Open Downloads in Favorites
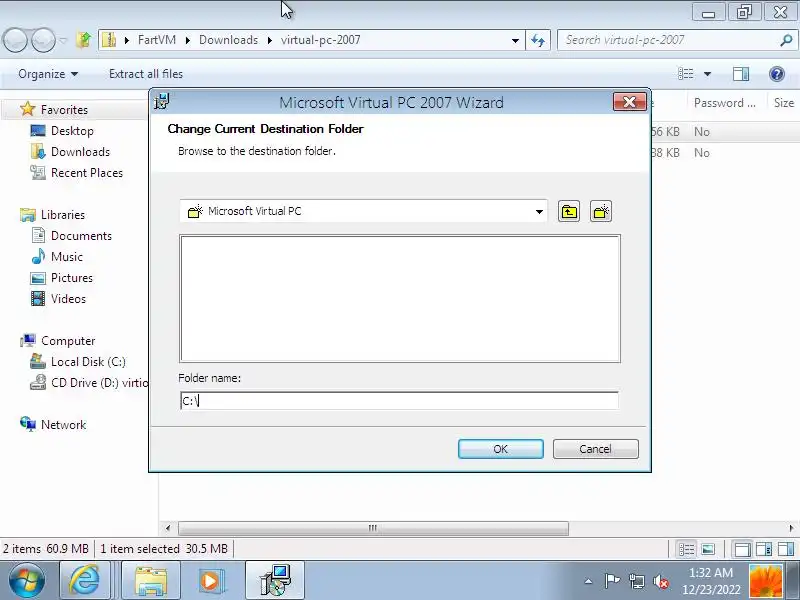The width and height of the screenshot is (800, 600). 80,152
